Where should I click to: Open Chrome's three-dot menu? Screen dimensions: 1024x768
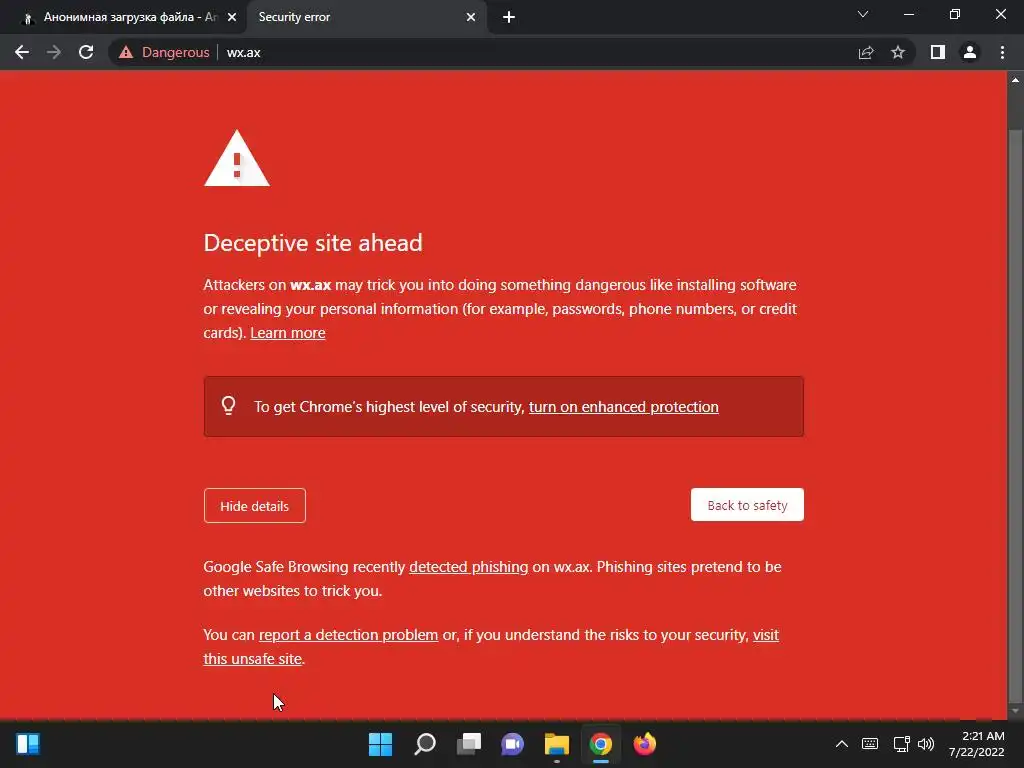tap(1002, 52)
